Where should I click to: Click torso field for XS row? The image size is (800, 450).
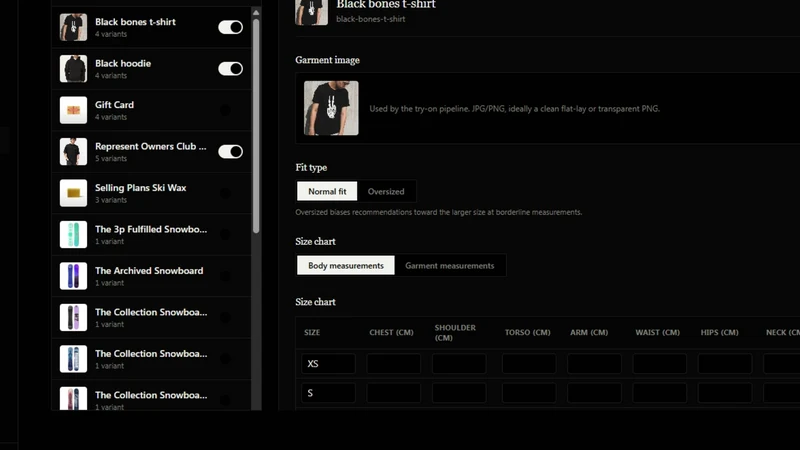[x=529, y=364]
